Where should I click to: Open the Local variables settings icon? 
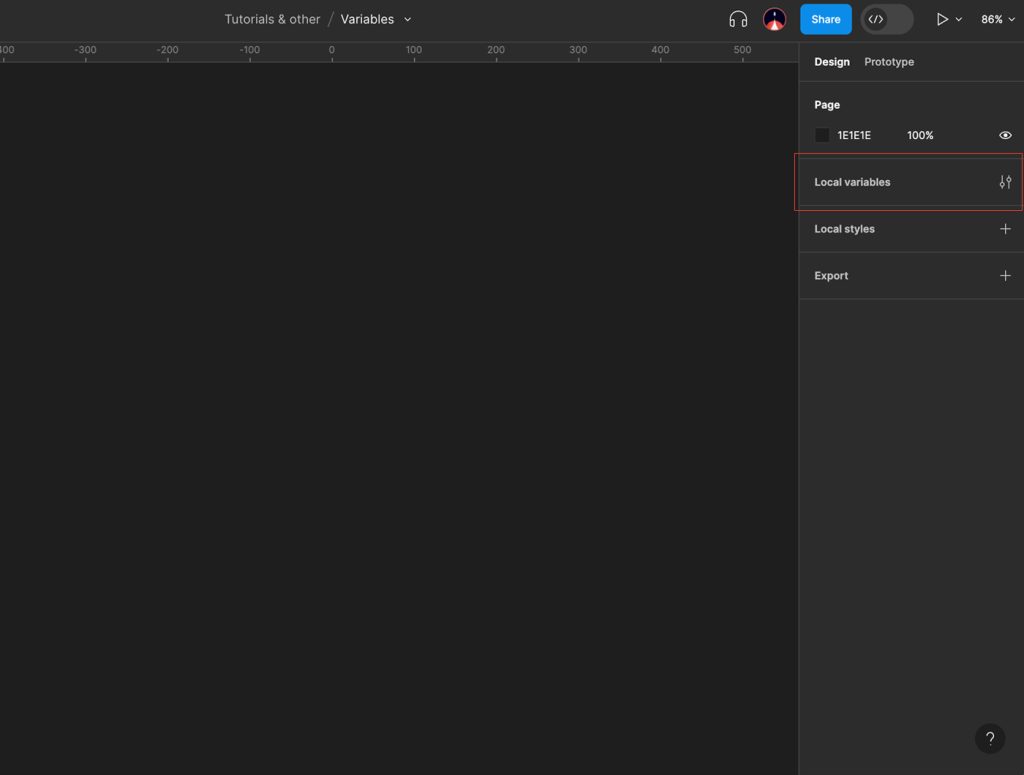1005,182
